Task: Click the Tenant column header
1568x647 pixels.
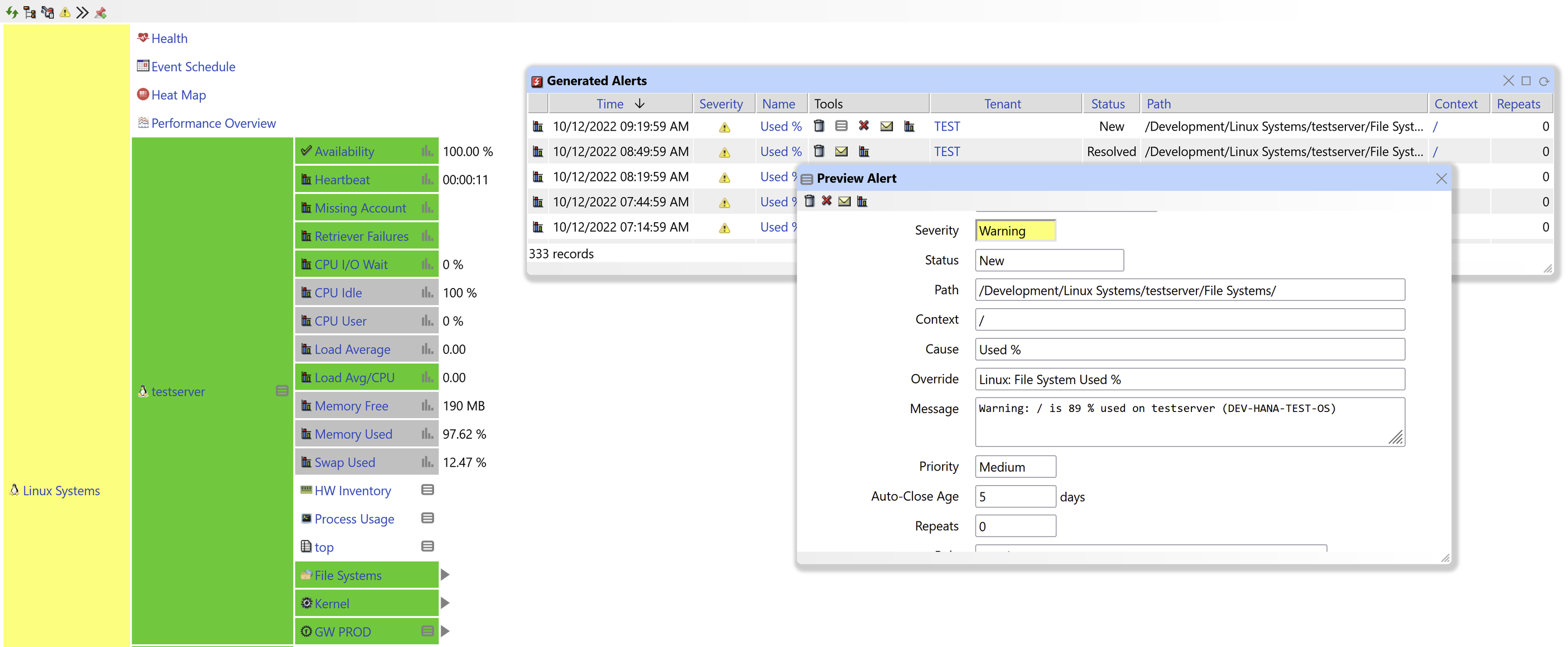Action: tap(1003, 104)
